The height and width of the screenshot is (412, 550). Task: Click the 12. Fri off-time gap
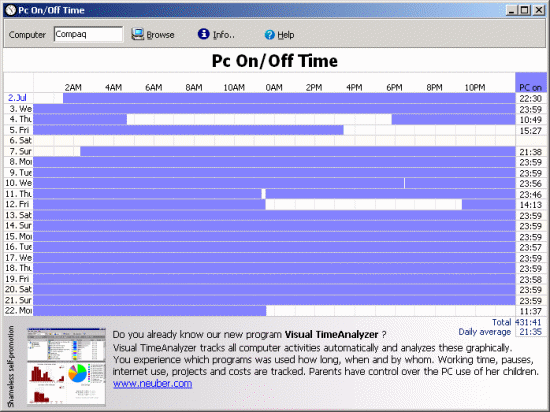(364, 204)
